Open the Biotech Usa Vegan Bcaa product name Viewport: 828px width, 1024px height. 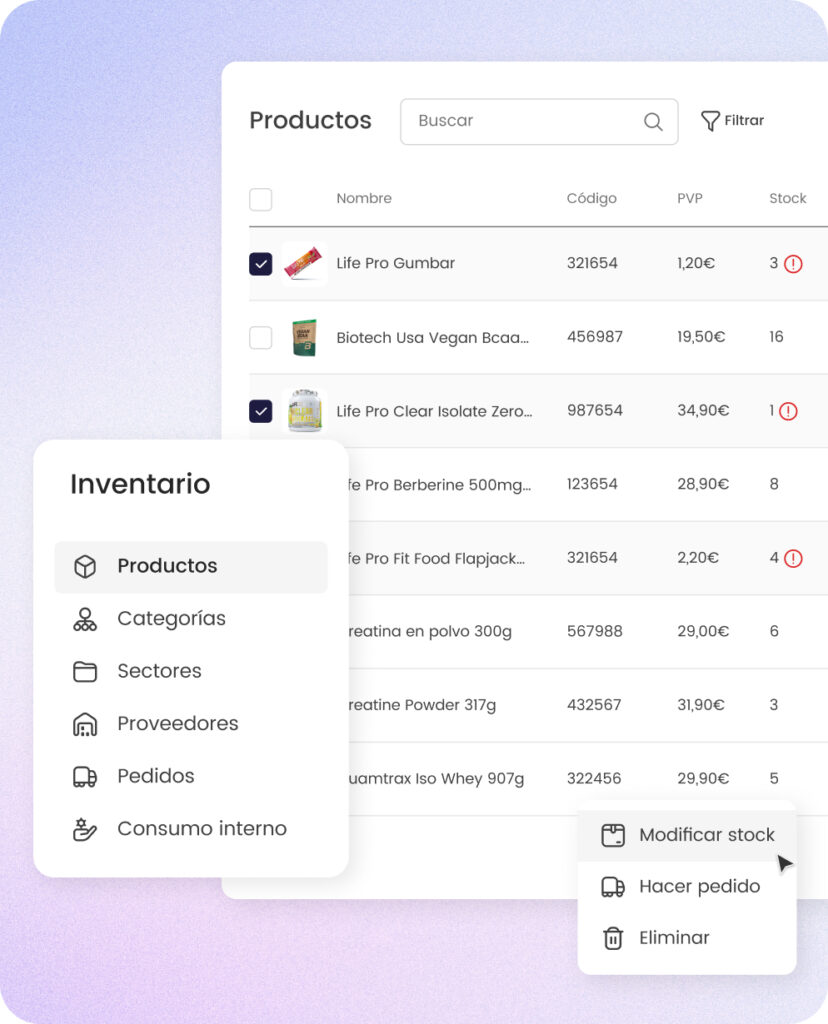[432, 338]
